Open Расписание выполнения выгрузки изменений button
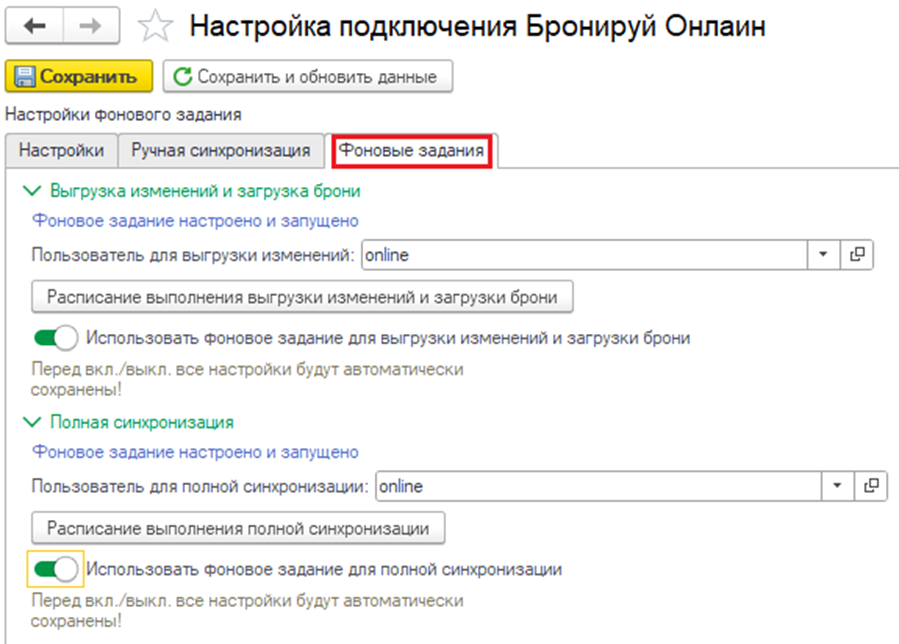This screenshot has width=899, height=644. point(302,296)
